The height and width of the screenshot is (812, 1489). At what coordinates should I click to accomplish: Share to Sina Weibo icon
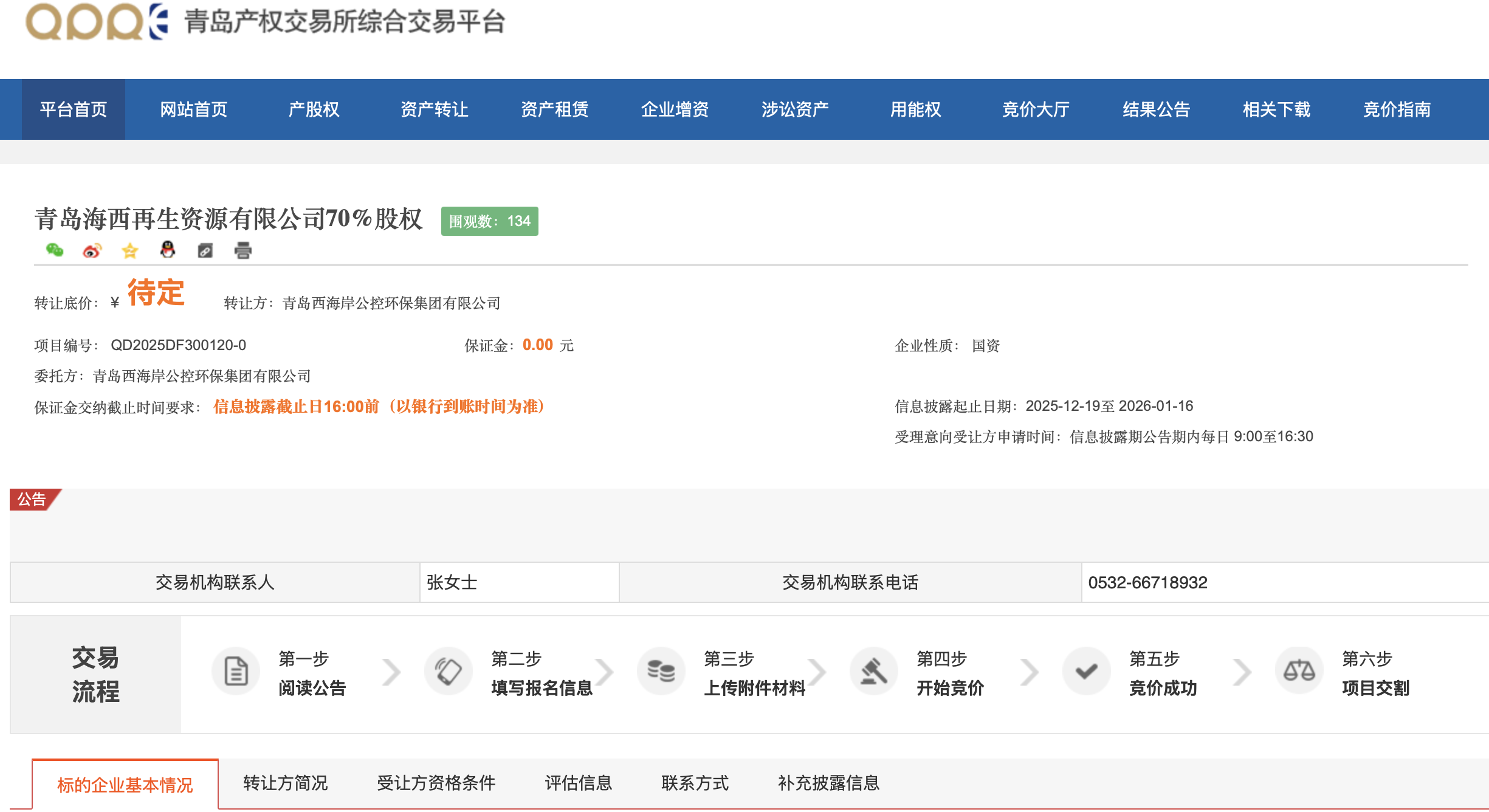(92, 250)
